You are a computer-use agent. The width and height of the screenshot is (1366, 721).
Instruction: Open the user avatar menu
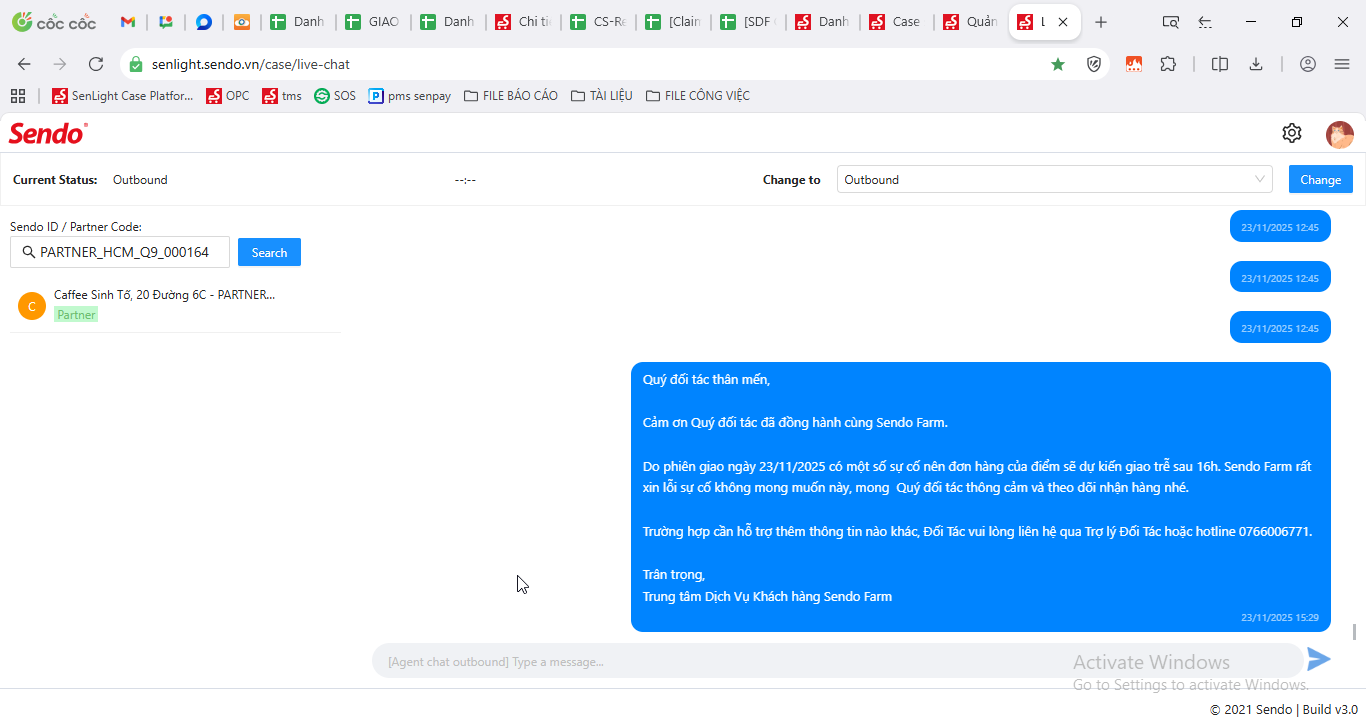coord(1340,134)
